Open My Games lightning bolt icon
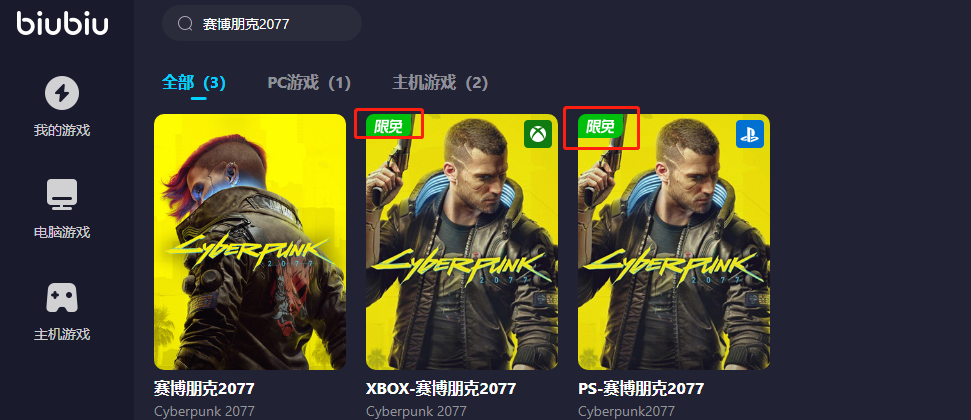Viewport: 971px width, 420px height. [62, 94]
